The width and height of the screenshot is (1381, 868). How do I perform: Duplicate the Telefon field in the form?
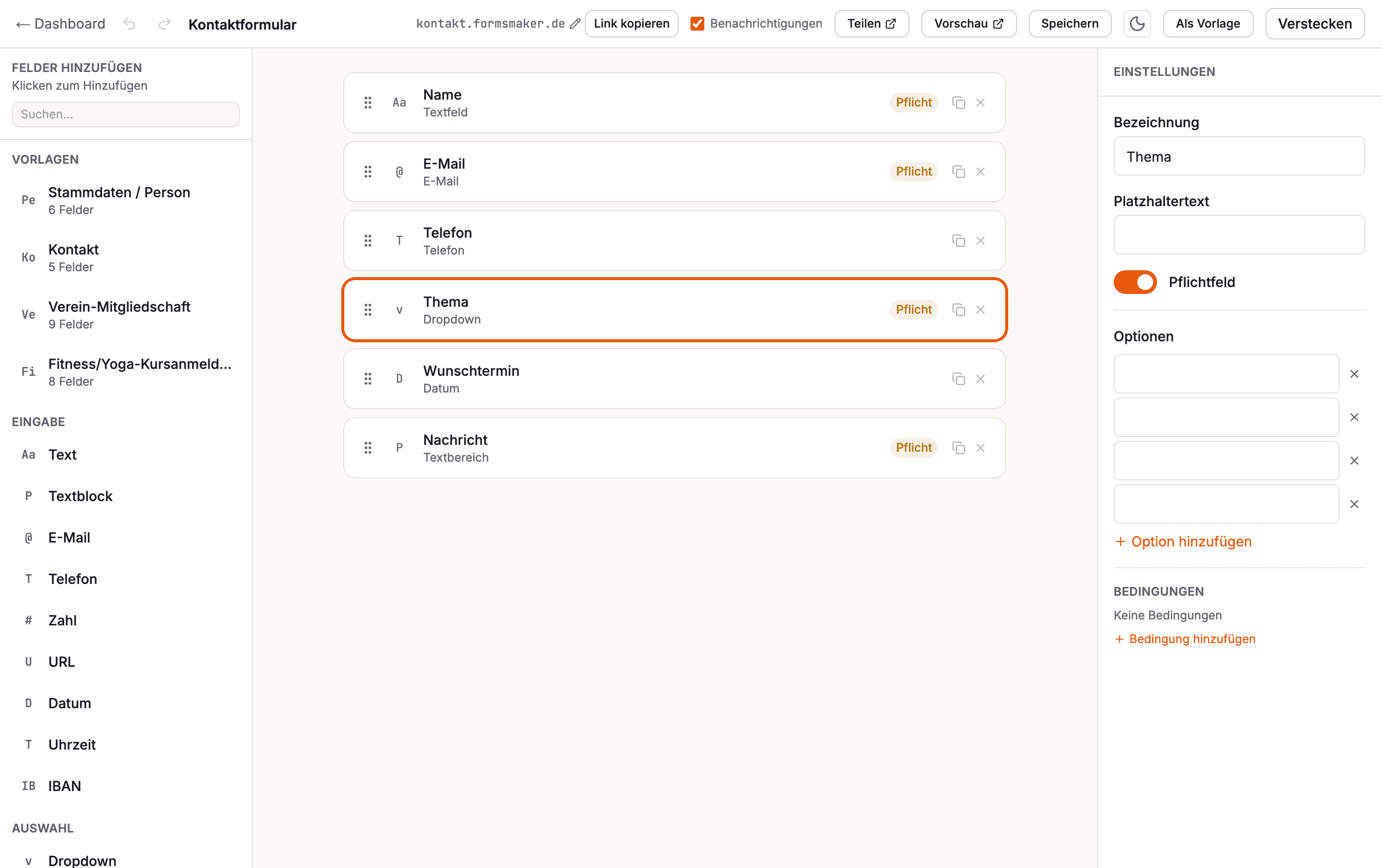pyautogui.click(x=958, y=241)
